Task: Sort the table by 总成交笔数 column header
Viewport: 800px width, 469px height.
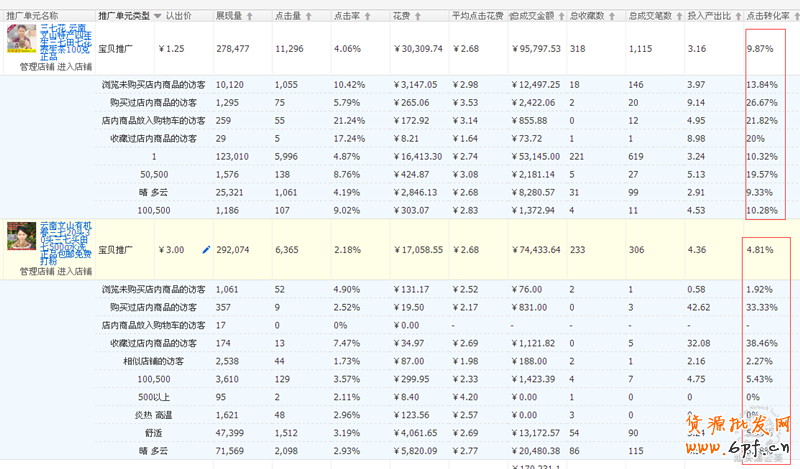Action: click(650, 17)
